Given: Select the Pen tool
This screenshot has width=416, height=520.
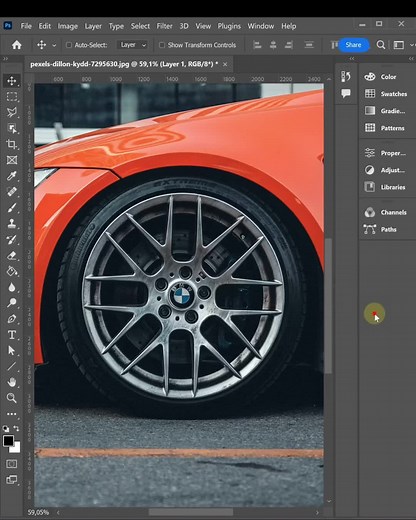Looking at the screenshot, I should [12, 319].
